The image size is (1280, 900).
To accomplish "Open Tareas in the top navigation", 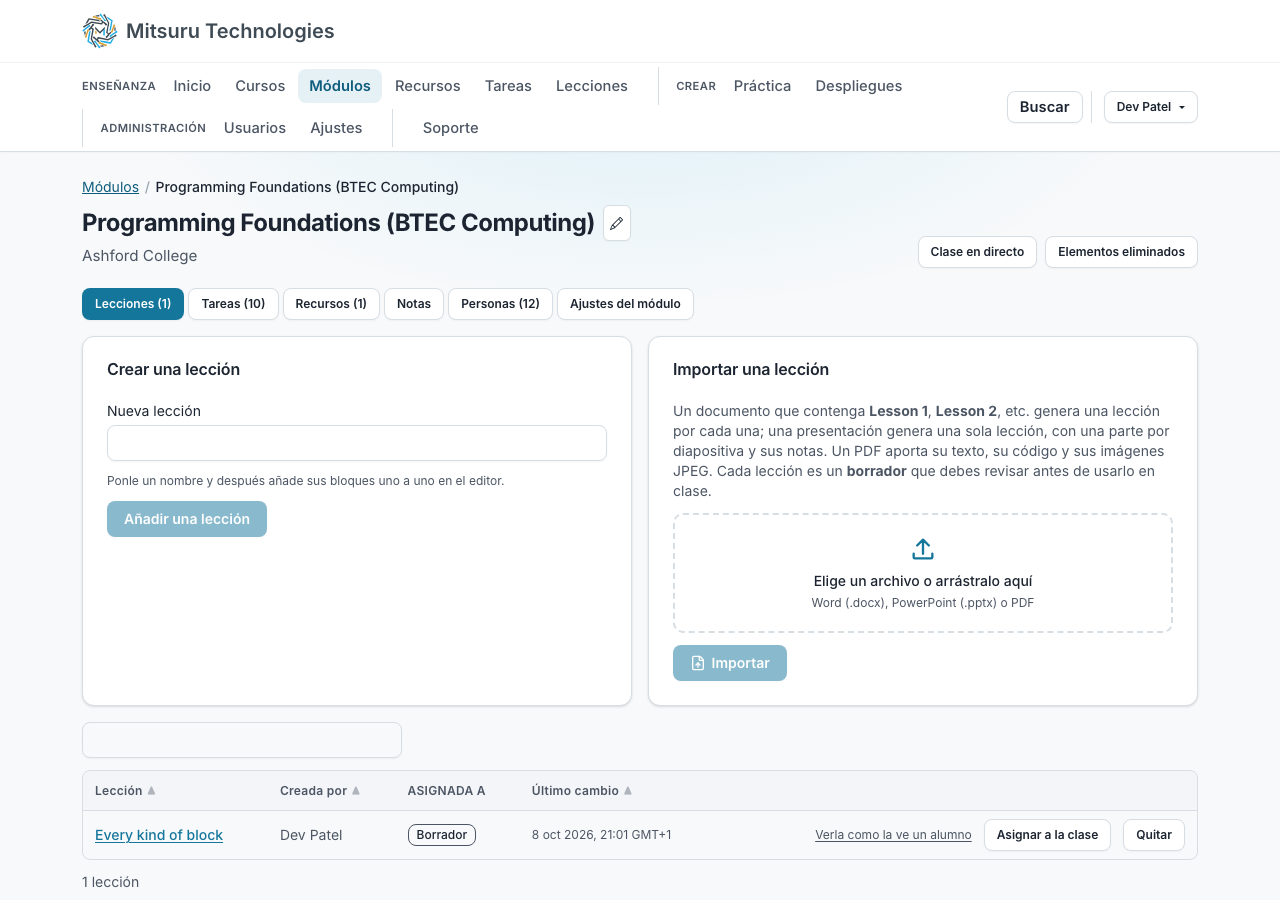I will pyautogui.click(x=508, y=86).
